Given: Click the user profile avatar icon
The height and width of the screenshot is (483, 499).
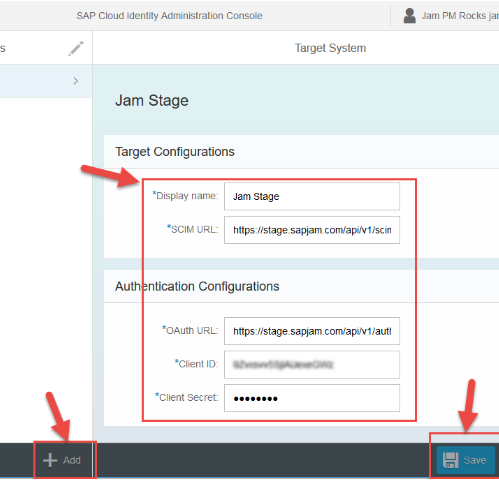Looking at the screenshot, I should click(x=409, y=16).
